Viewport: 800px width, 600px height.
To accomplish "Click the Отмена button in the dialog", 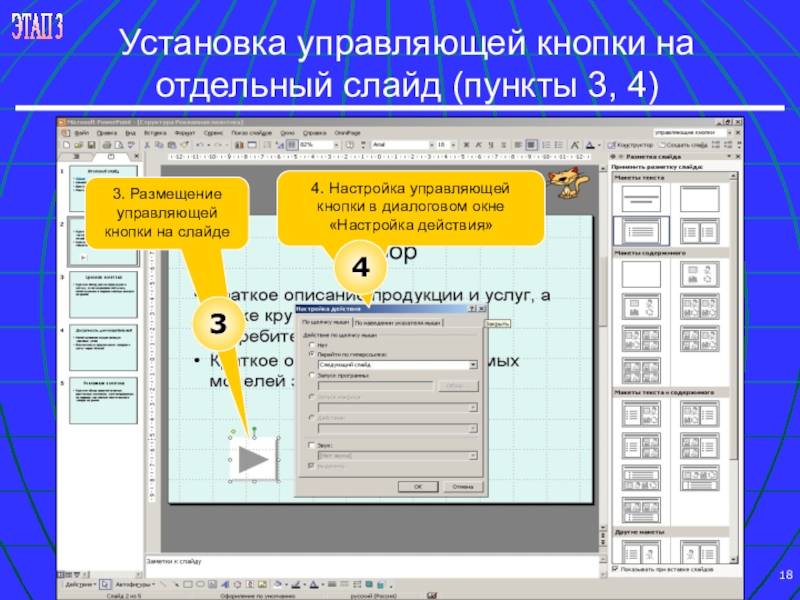I will [x=461, y=486].
